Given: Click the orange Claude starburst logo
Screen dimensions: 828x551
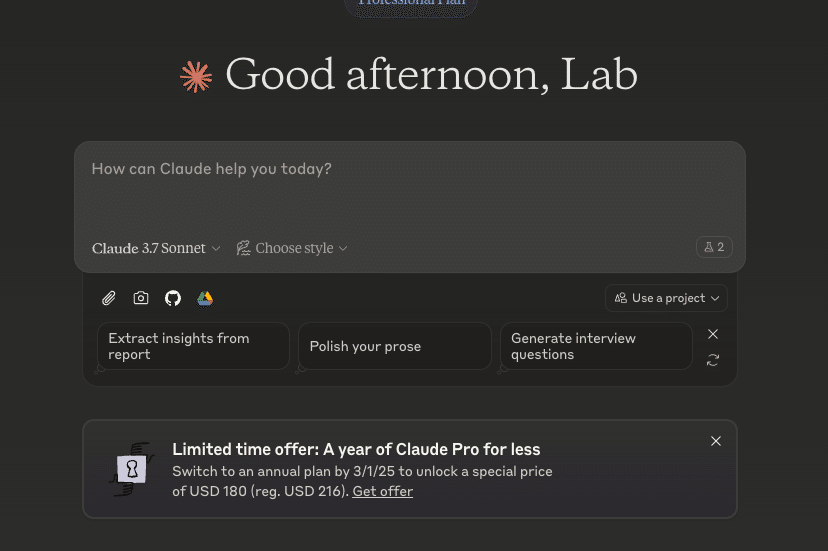Looking at the screenshot, I should point(196,77).
